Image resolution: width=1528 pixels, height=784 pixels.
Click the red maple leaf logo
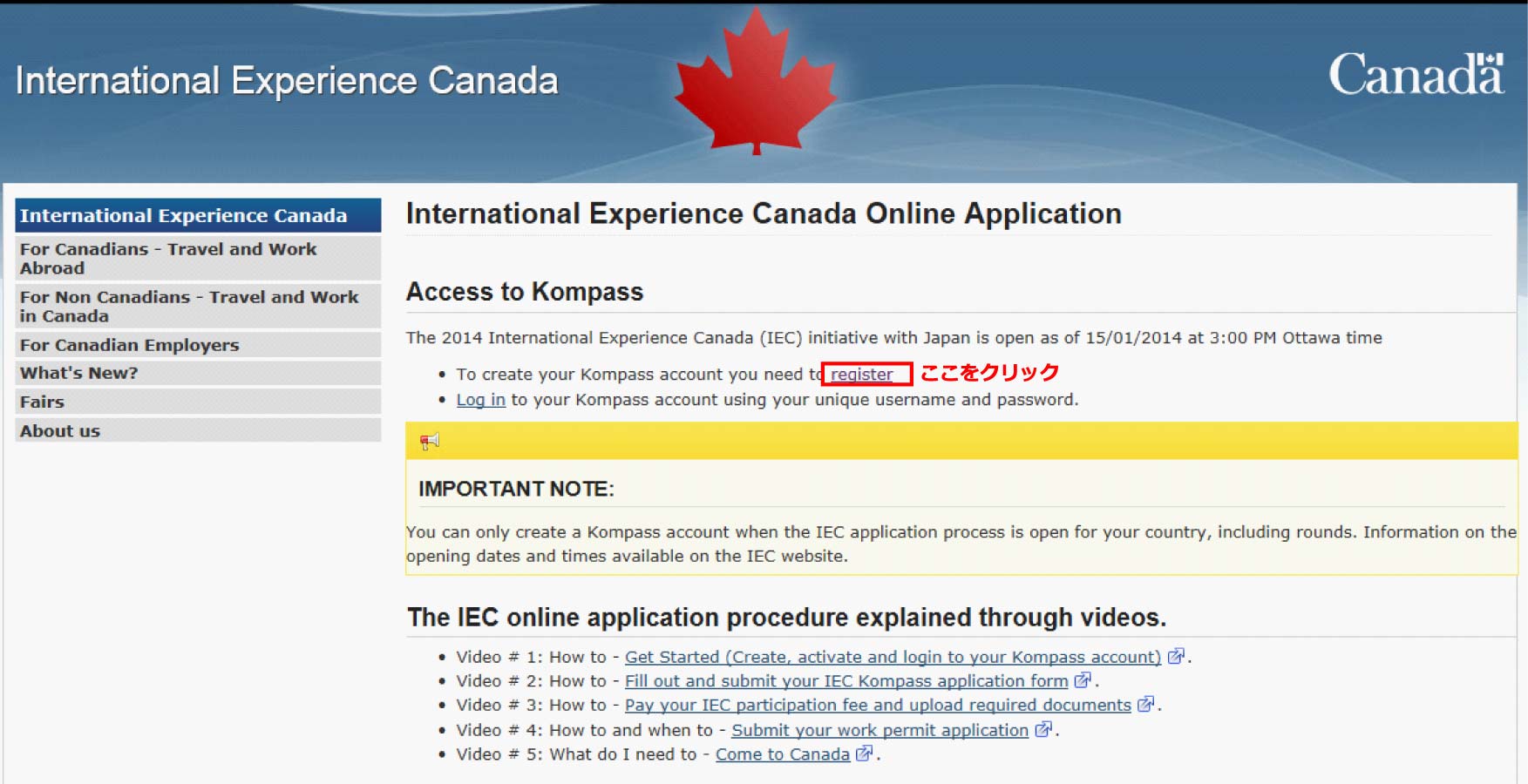click(x=755, y=81)
